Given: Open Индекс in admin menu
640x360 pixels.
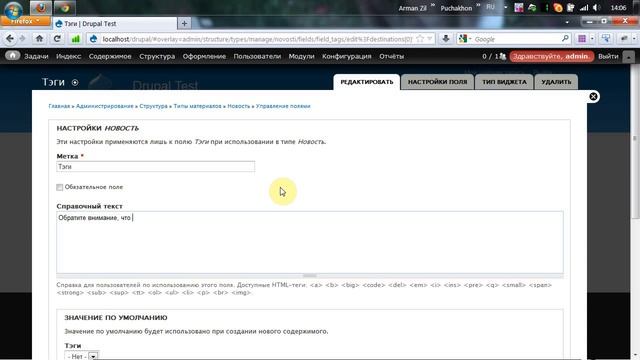Looking at the screenshot, I should click(68, 56).
